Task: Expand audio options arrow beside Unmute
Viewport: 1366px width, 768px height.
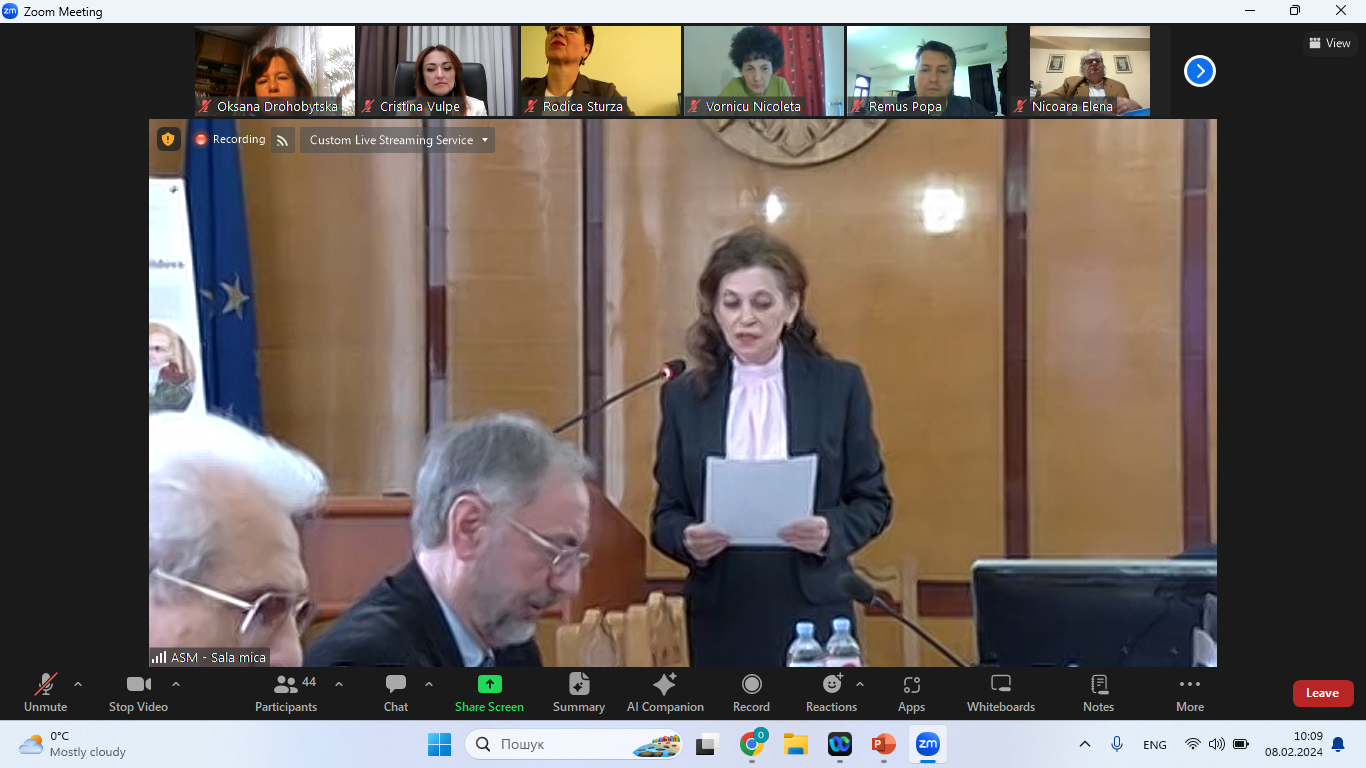Action: (x=78, y=684)
